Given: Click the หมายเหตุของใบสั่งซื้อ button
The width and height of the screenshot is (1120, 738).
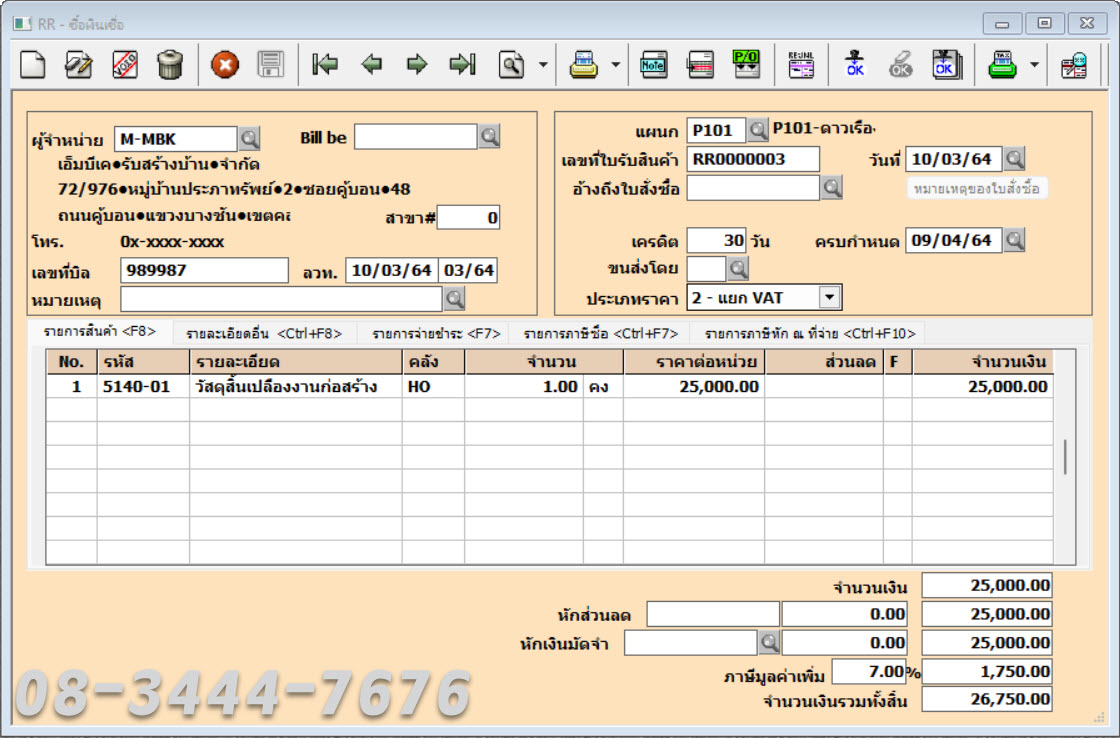Looking at the screenshot, I should tap(977, 189).
